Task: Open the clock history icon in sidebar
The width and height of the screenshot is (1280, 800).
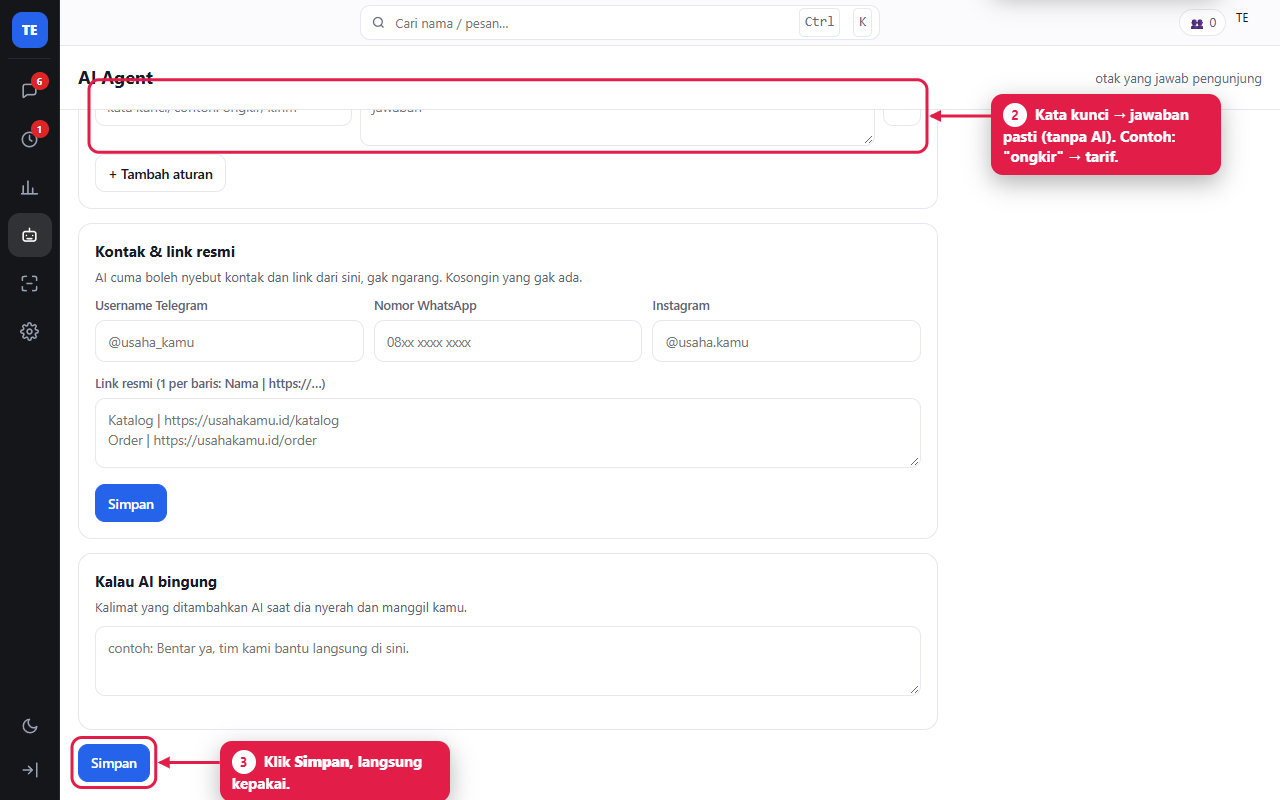Action: [x=30, y=139]
